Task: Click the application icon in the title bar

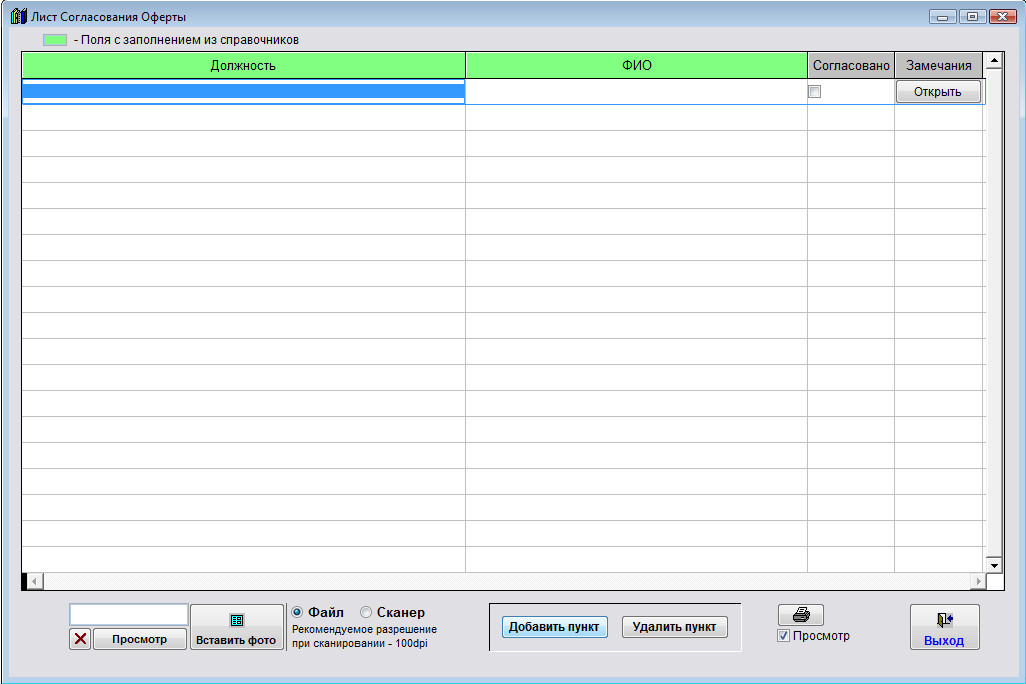Action: click(19, 16)
